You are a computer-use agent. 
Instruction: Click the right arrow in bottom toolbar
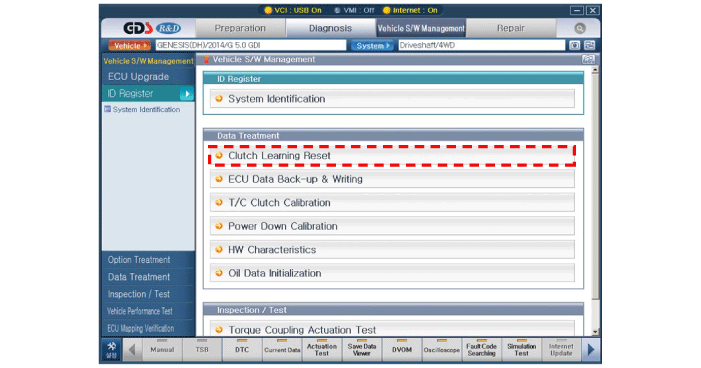[x=591, y=350]
